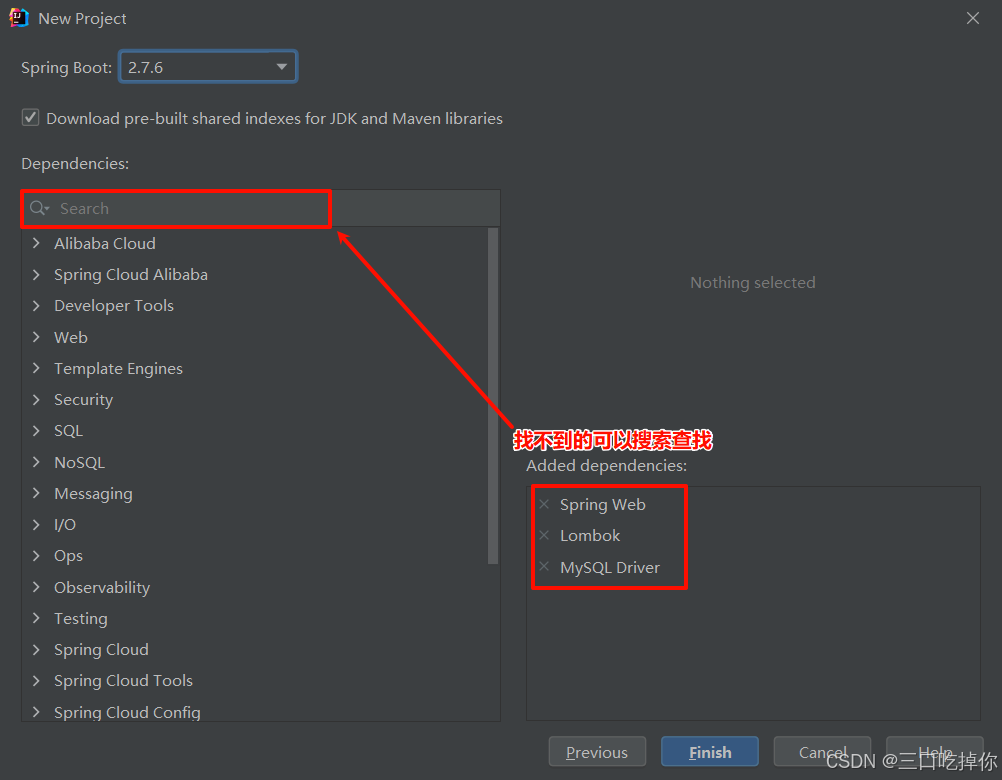Select the Spring Cloud Tools tree row

click(x=255, y=682)
